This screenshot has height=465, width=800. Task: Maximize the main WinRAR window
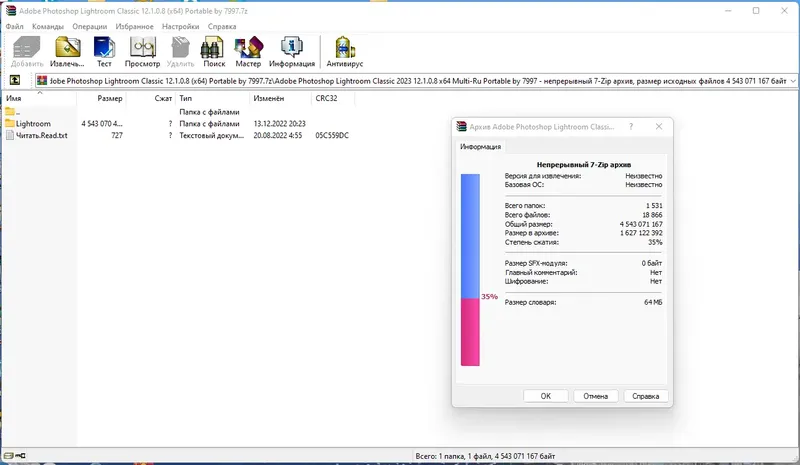click(756, 11)
